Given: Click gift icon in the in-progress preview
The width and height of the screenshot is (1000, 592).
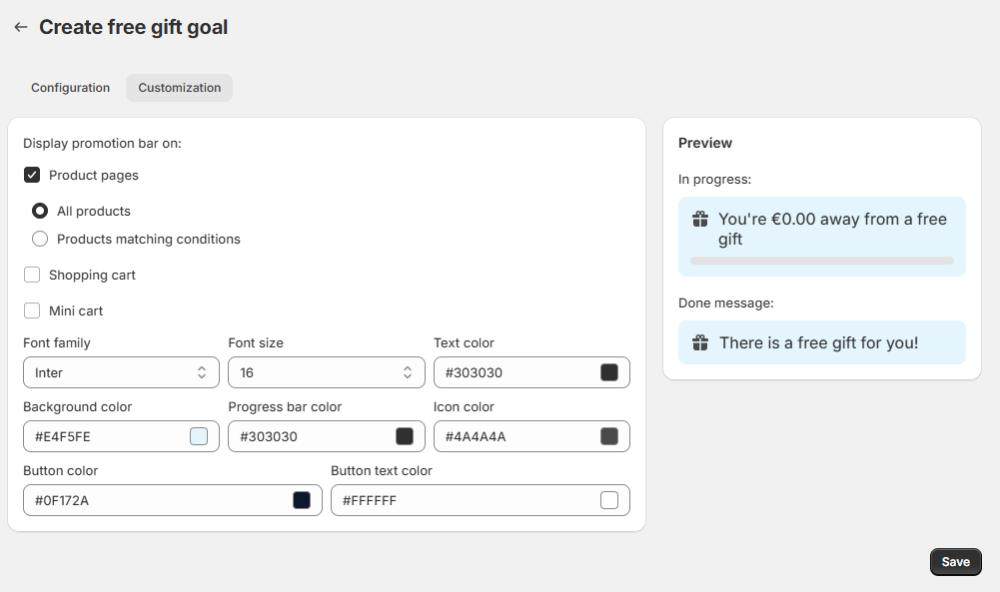Looking at the screenshot, I should [700, 219].
